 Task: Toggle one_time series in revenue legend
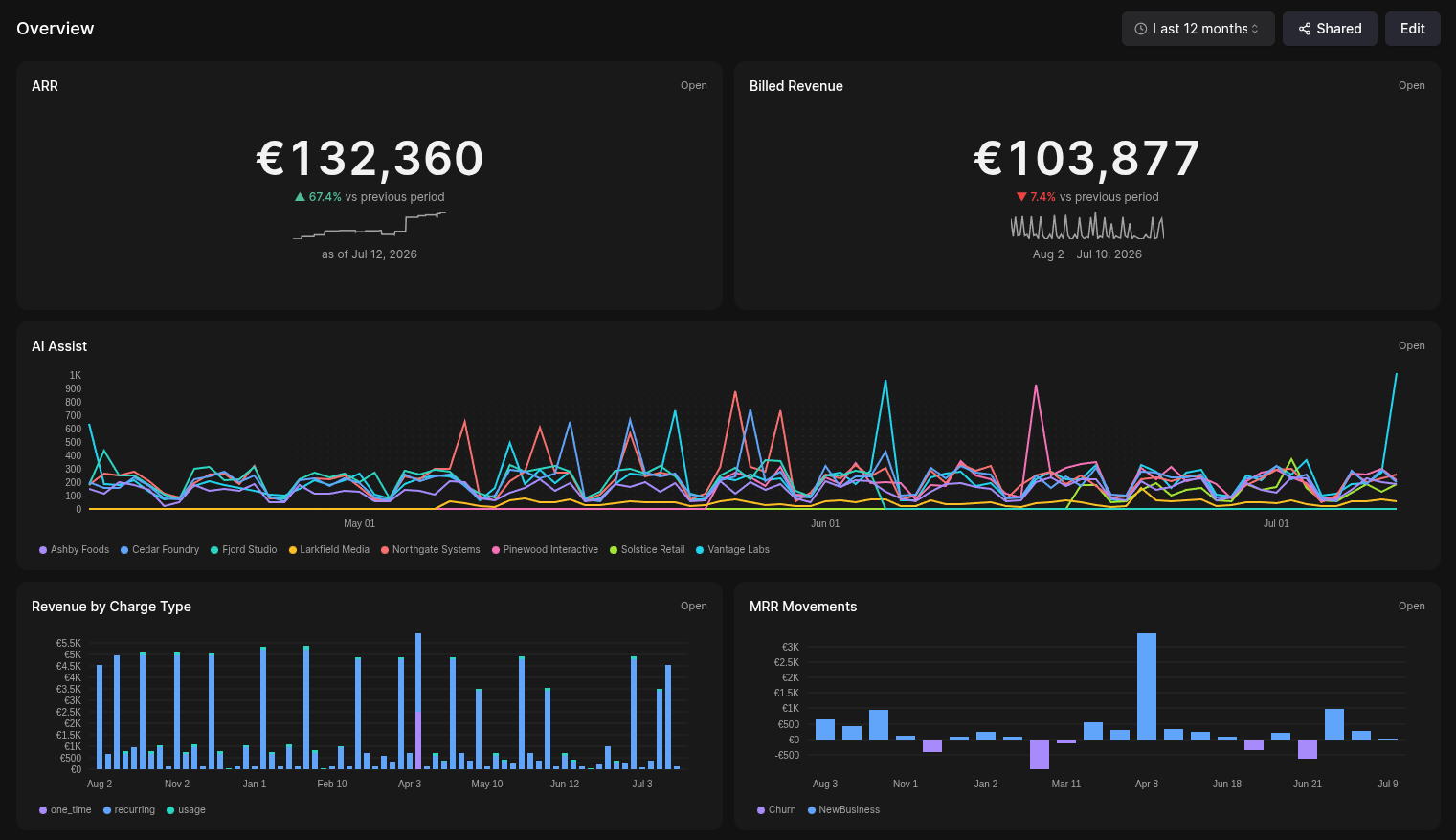pyautogui.click(x=65, y=810)
